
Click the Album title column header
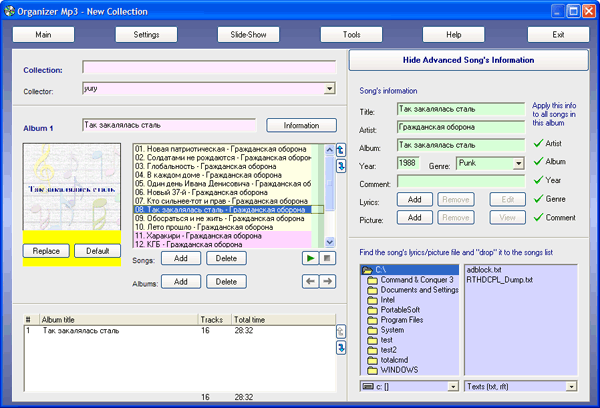coord(119,320)
